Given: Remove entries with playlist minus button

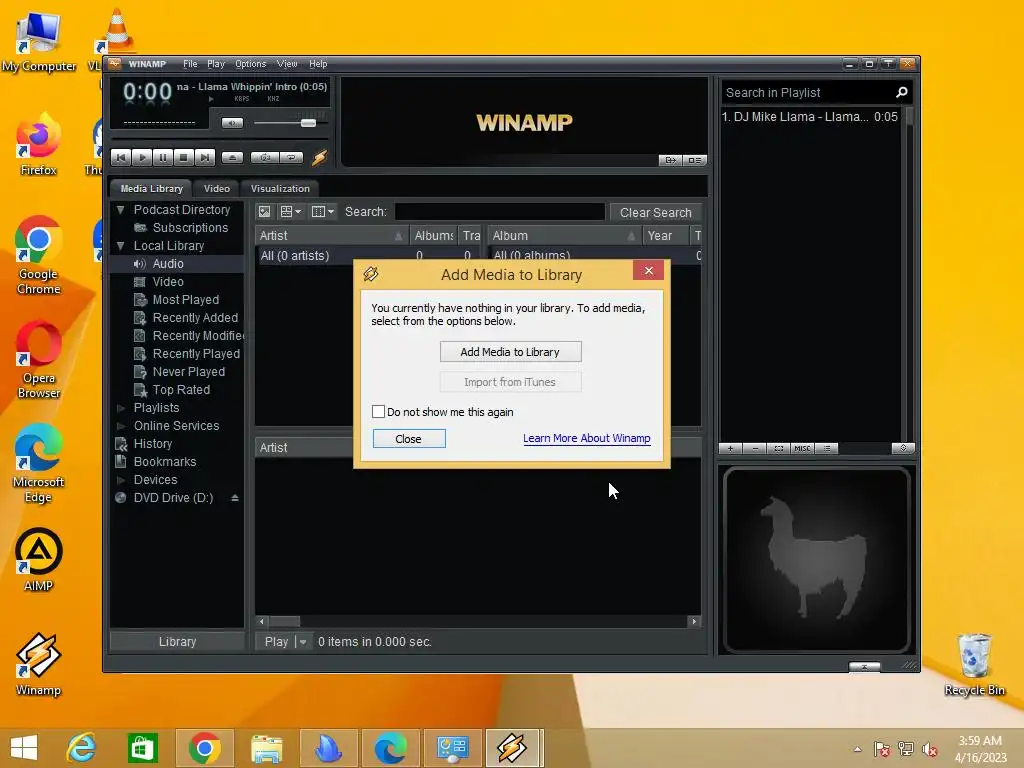Looking at the screenshot, I should pyautogui.click(x=755, y=449).
